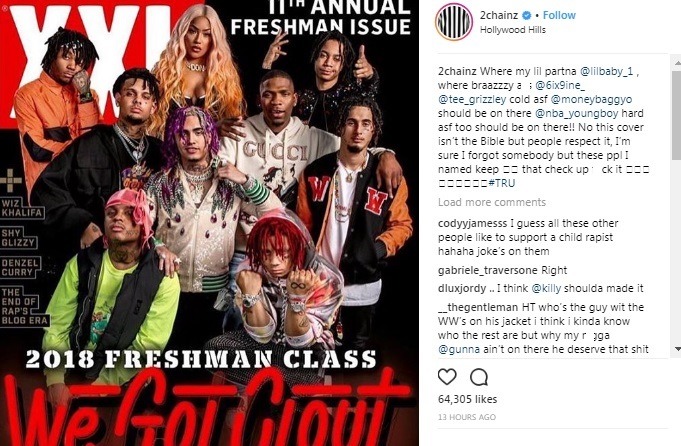Open codyyjamesss commenter profile
The height and width of the screenshot is (446, 681).
472,224
